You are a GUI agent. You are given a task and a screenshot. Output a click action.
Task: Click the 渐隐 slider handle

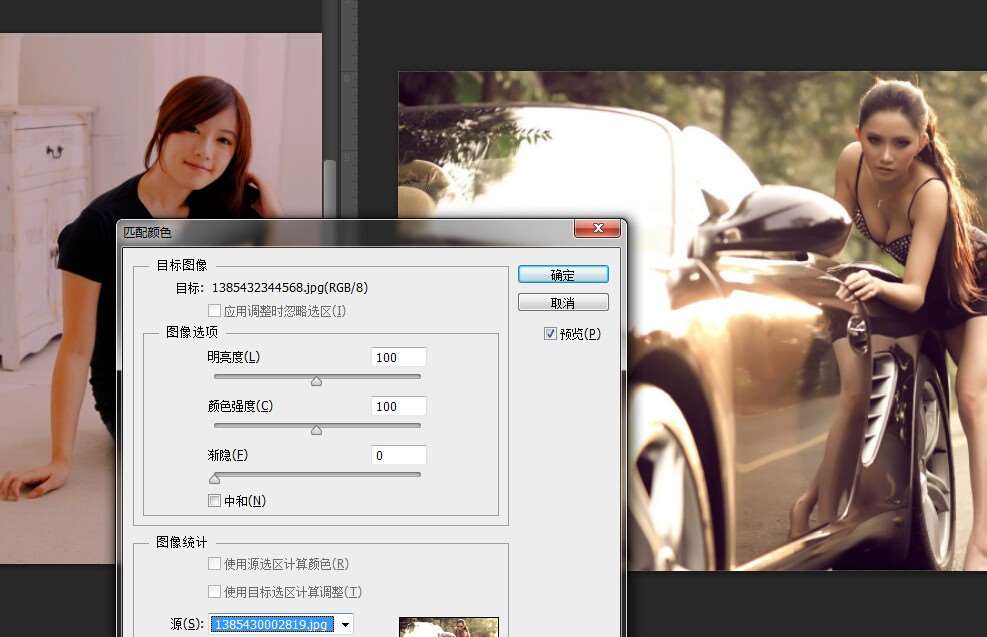(214, 478)
